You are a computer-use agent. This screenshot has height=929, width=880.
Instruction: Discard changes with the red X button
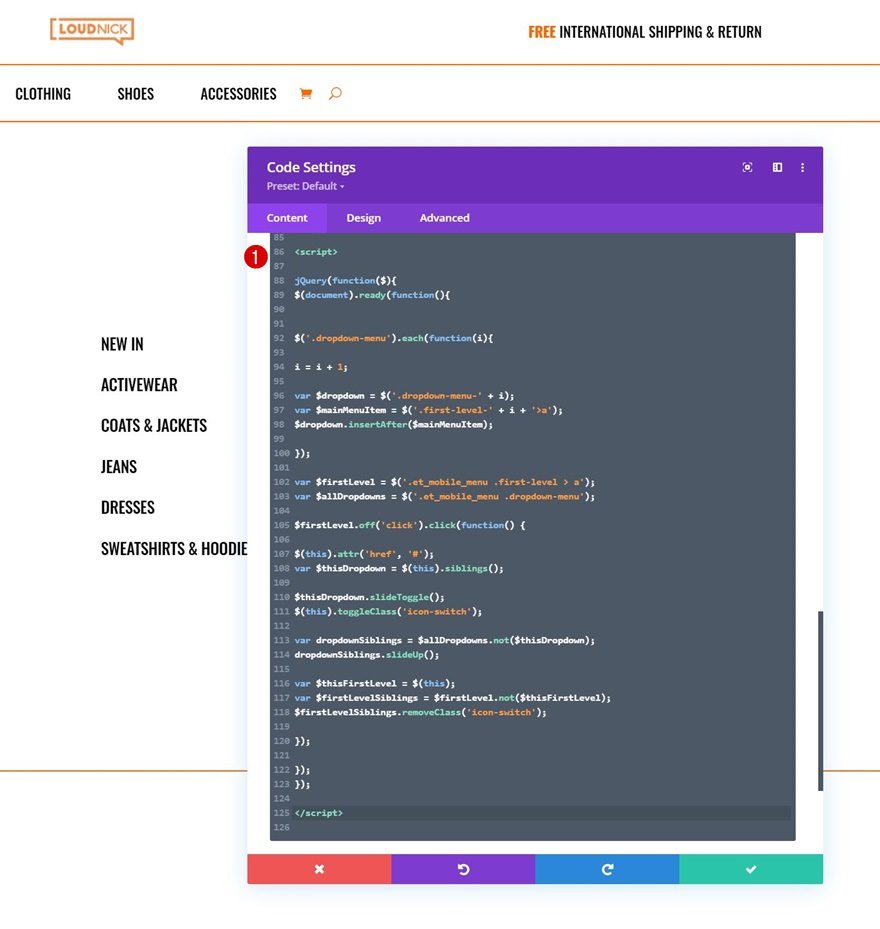pyautogui.click(x=319, y=868)
